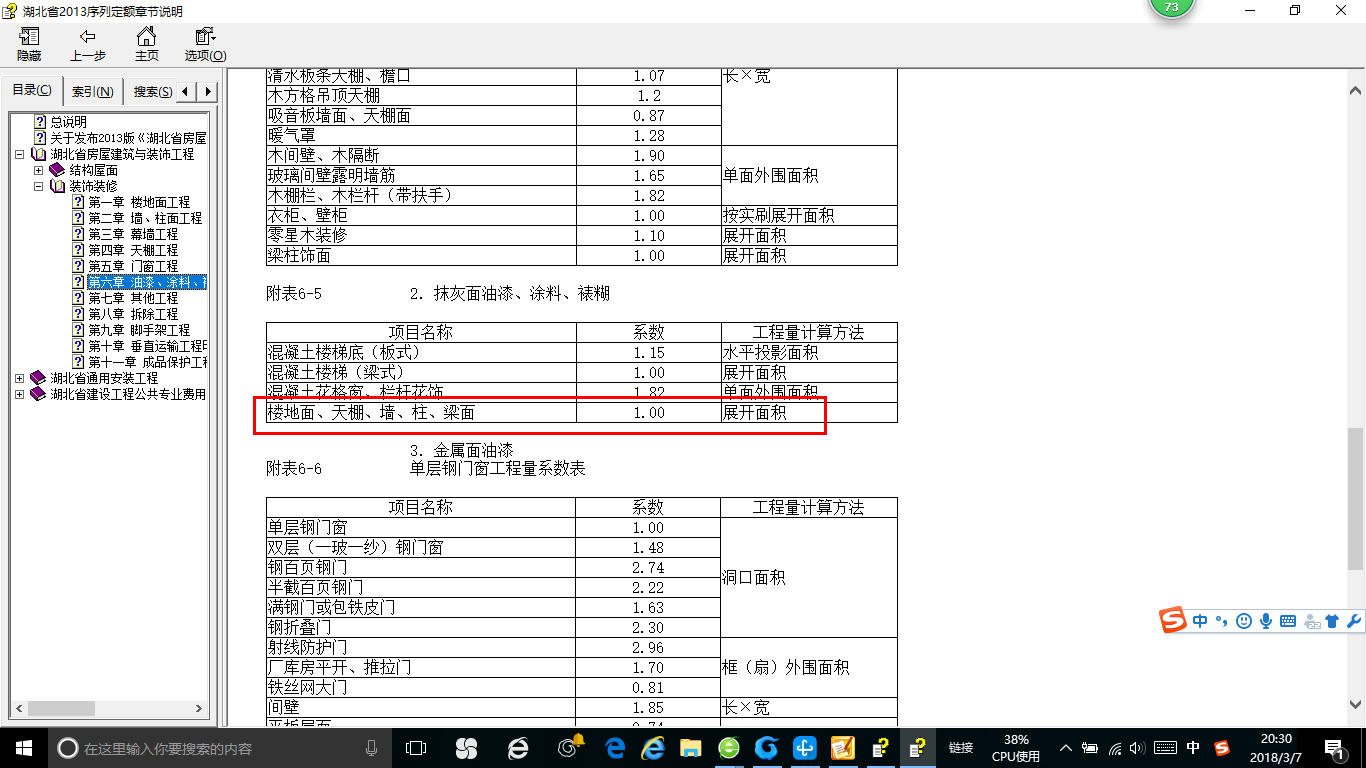Viewport: 1366px width, 768px height.
Task: Open Microsoft Edge from the taskbar
Action: (x=616, y=747)
